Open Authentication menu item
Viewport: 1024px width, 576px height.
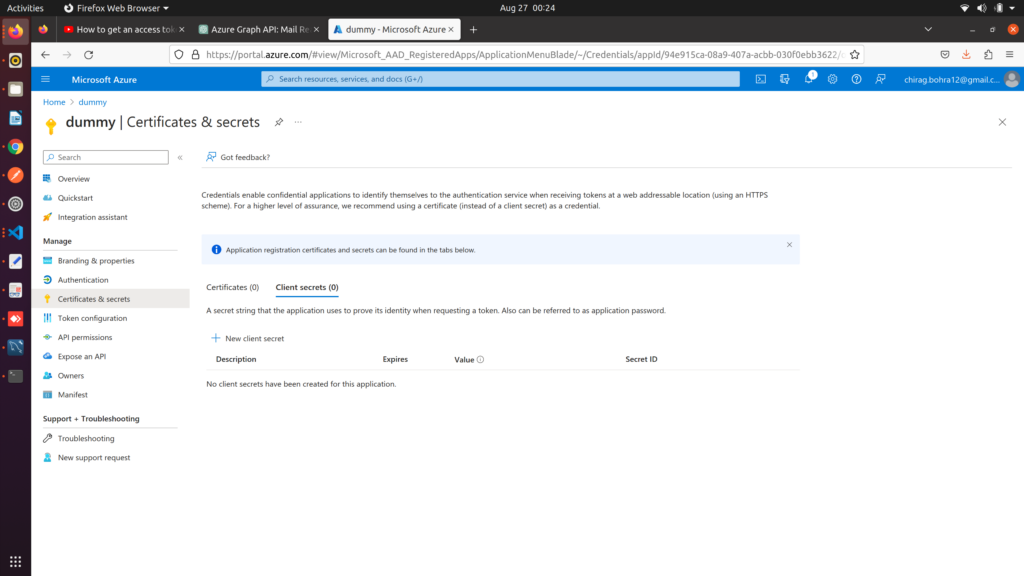coord(82,280)
